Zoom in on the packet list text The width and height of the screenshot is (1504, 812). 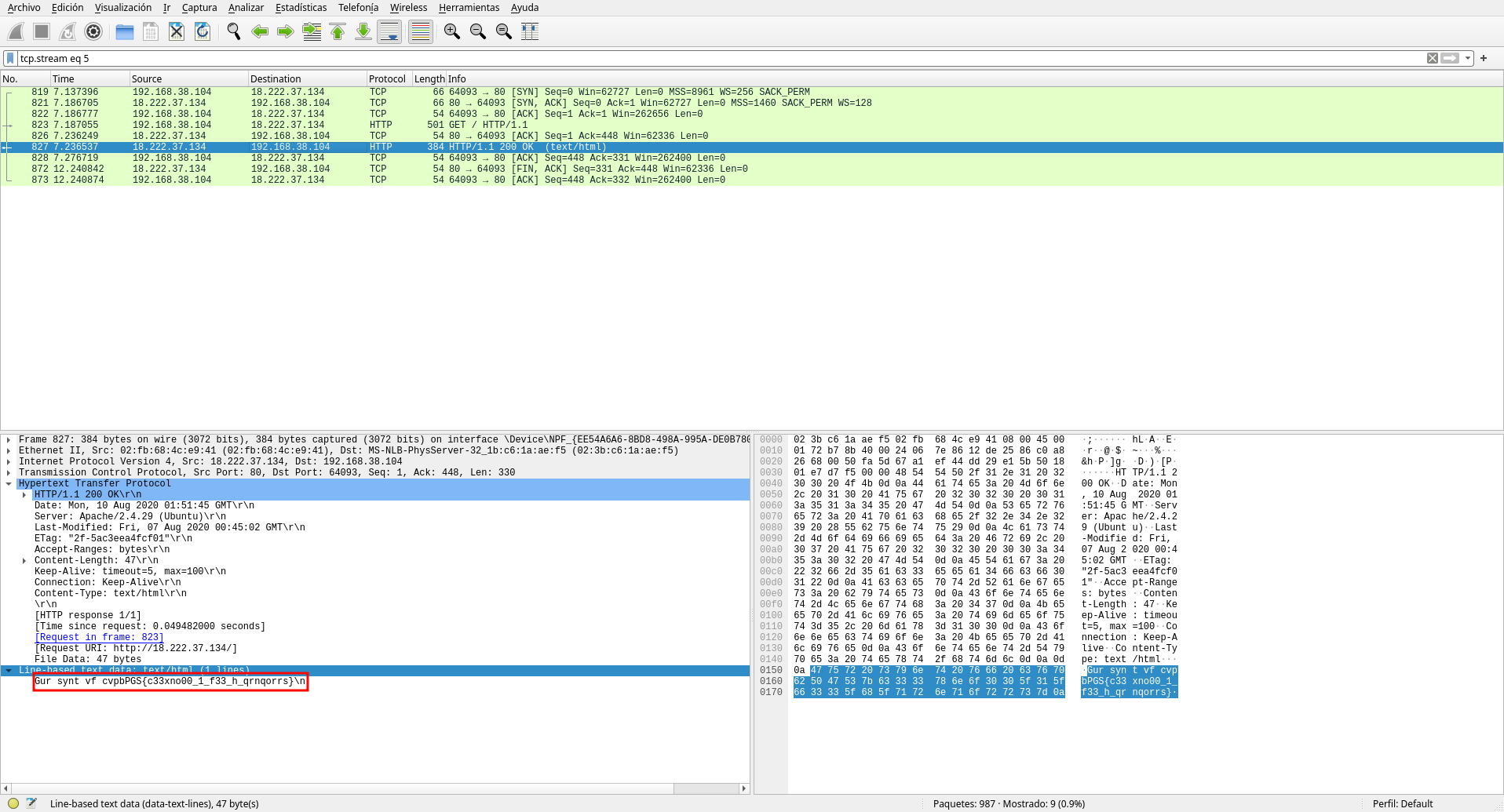(x=451, y=31)
